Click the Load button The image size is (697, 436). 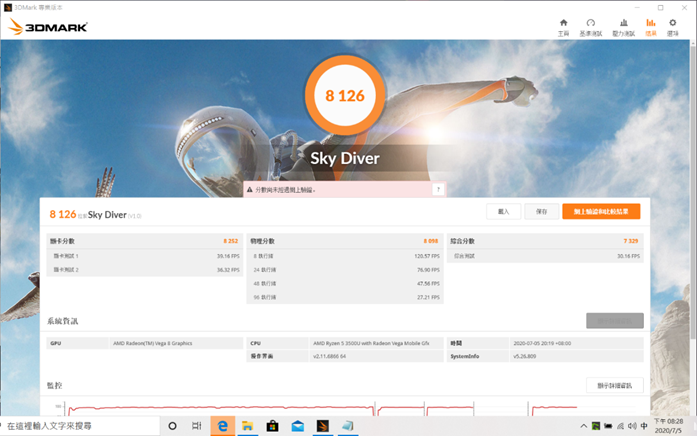click(503, 212)
